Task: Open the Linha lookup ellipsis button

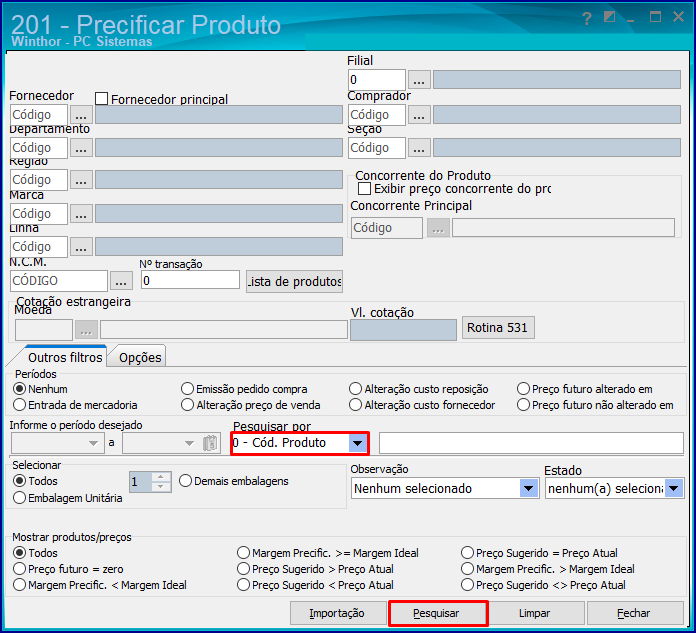Action: (x=81, y=247)
